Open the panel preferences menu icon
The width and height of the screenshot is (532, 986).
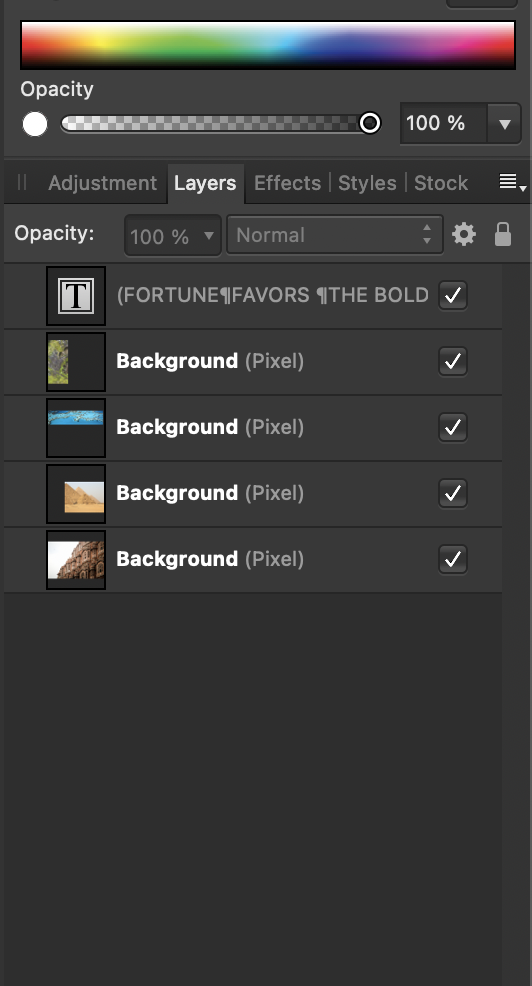point(512,182)
